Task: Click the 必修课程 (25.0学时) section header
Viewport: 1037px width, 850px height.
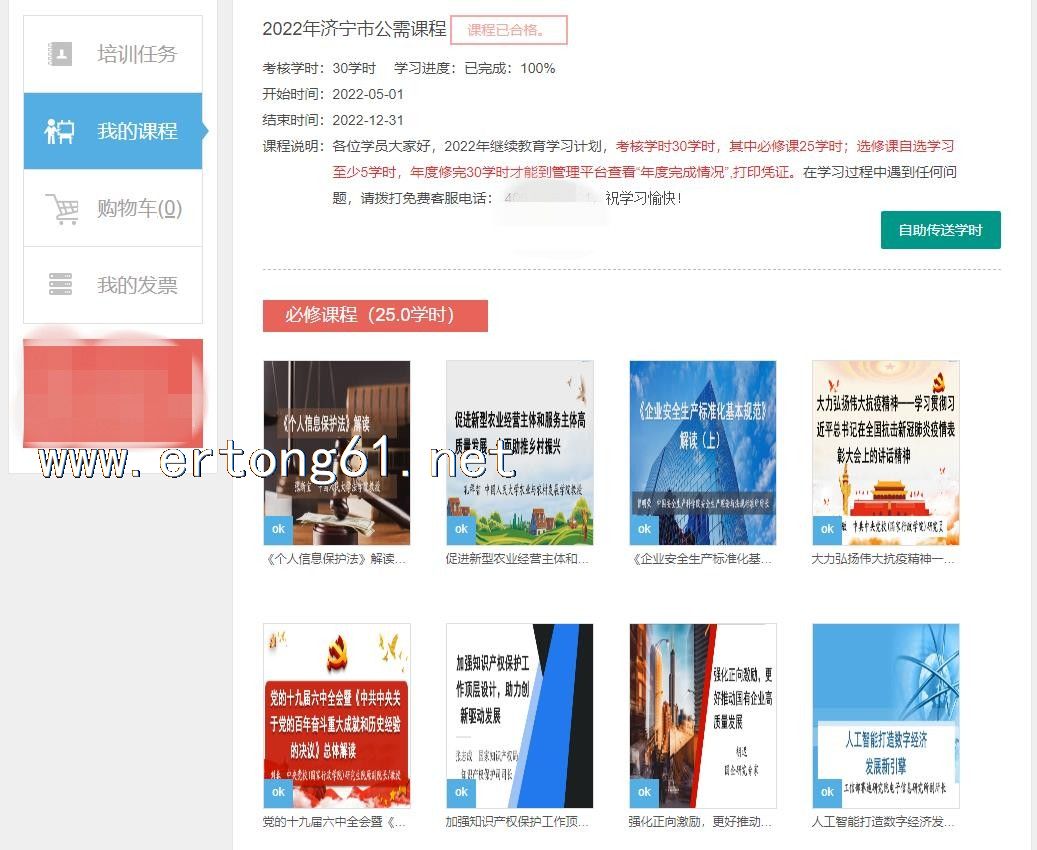Action: [x=375, y=315]
